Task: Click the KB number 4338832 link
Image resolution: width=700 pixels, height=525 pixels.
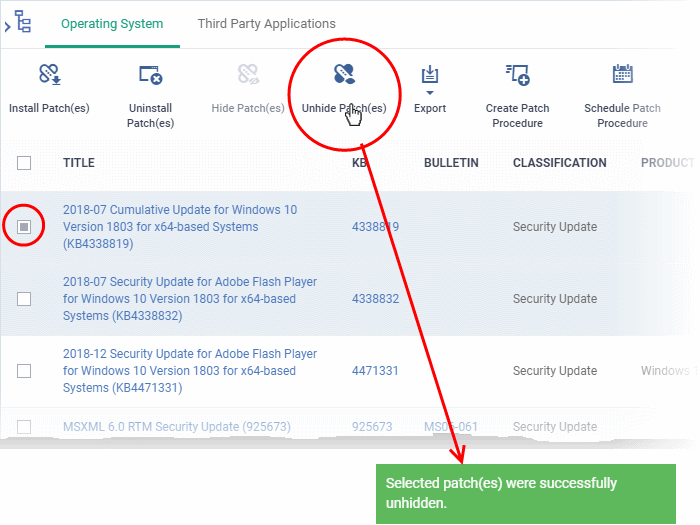Action: [375, 299]
